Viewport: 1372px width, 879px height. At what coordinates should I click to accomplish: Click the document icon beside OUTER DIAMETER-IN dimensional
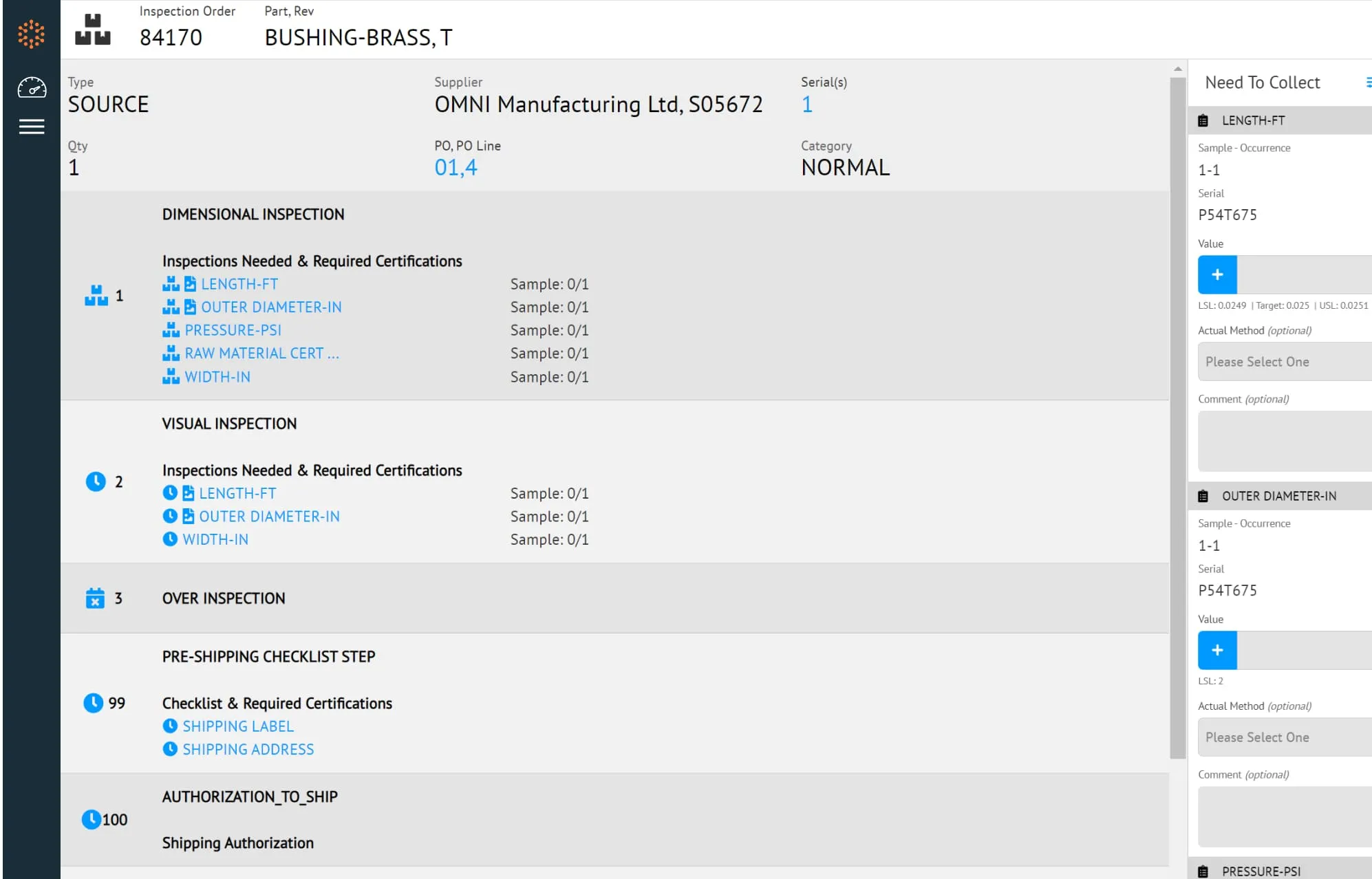point(191,307)
